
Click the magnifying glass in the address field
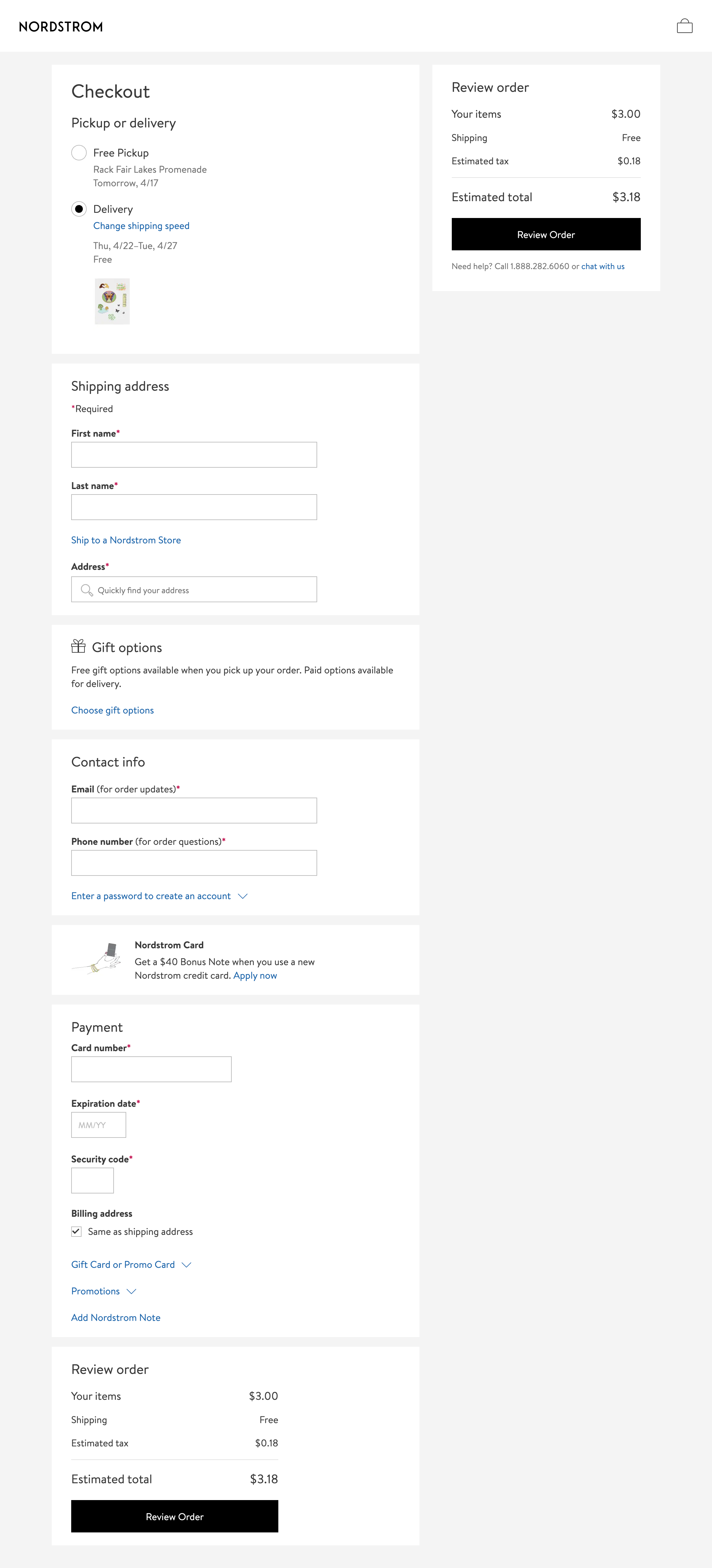pos(86,589)
